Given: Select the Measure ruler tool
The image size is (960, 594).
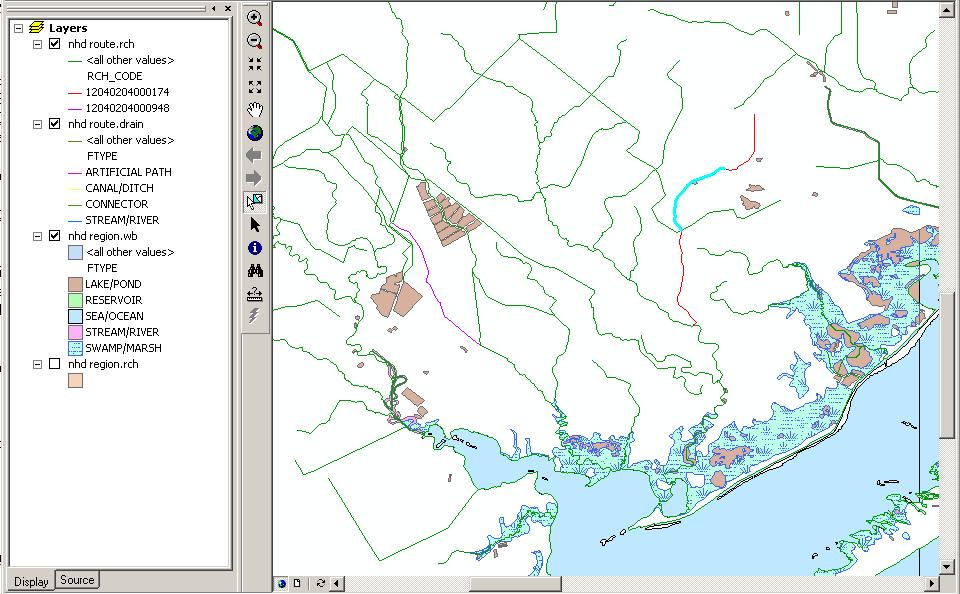Looking at the screenshot, I should pos(254,293).
